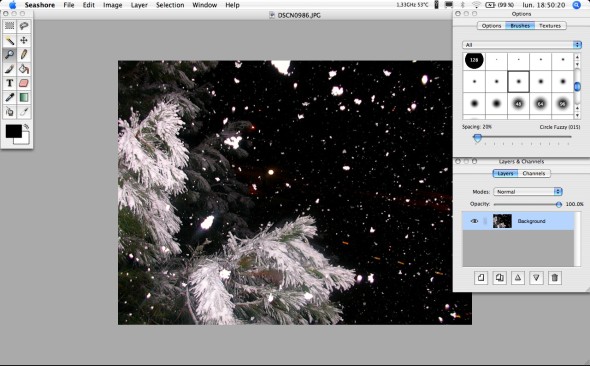
Task: Open the File menu
Action: click(x=69, y=5)
